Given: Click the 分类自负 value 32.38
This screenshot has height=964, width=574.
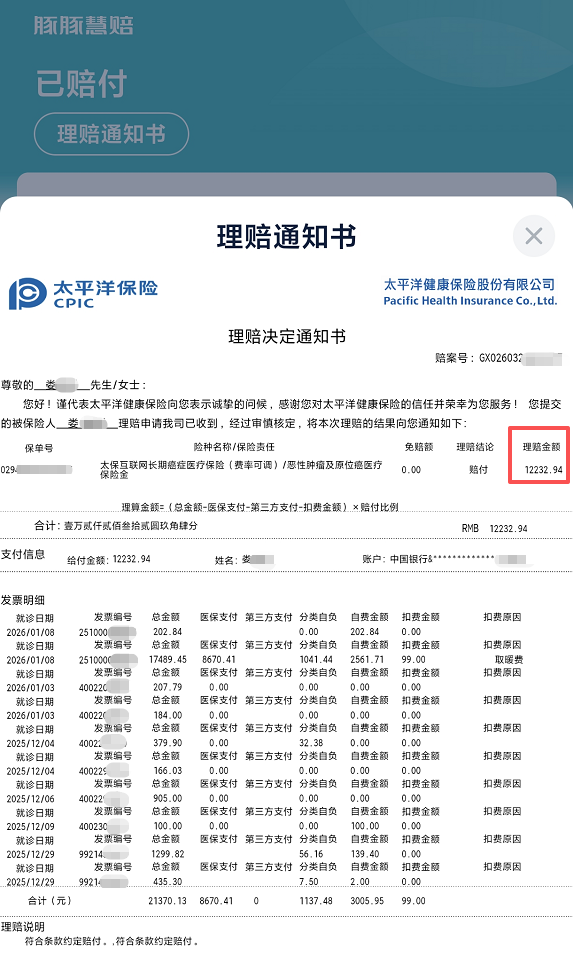Looking at the screenshot, I should pos(311,743).
